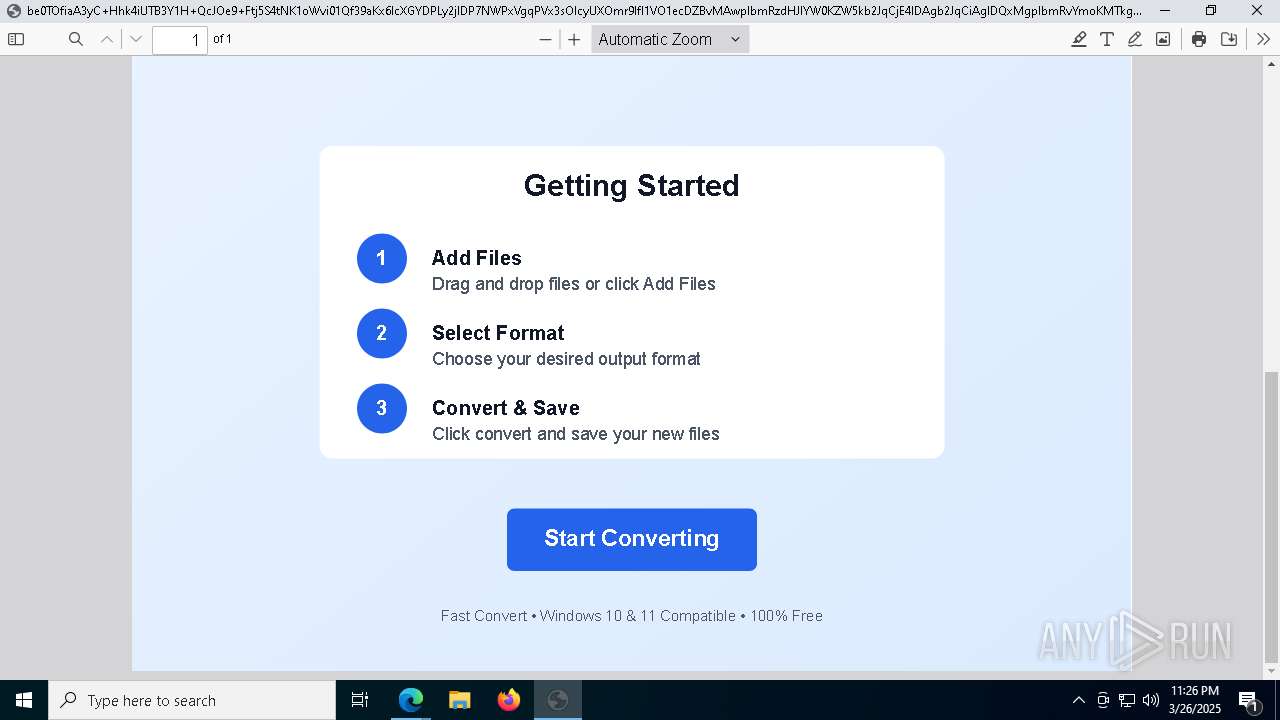Click 'Choose your desired output format' text
Screen dimensions: 1280x720
[566, 359]
